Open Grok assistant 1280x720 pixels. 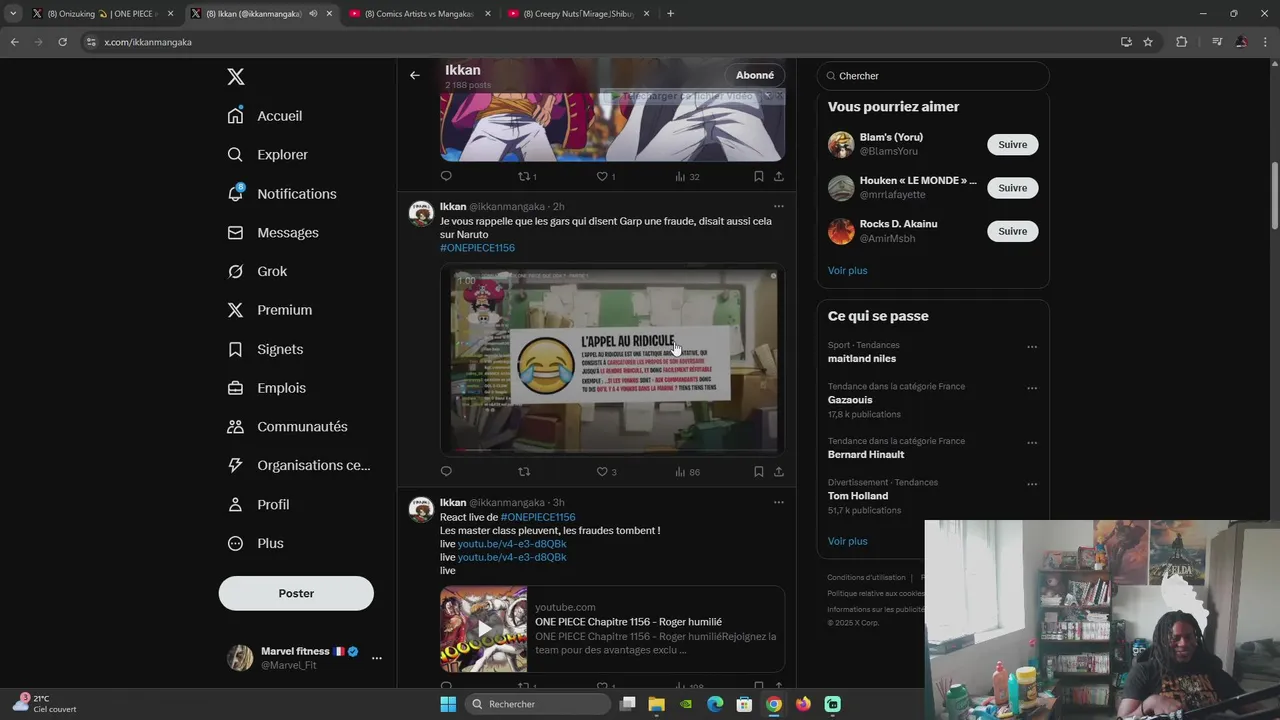[x=257, y=271]
